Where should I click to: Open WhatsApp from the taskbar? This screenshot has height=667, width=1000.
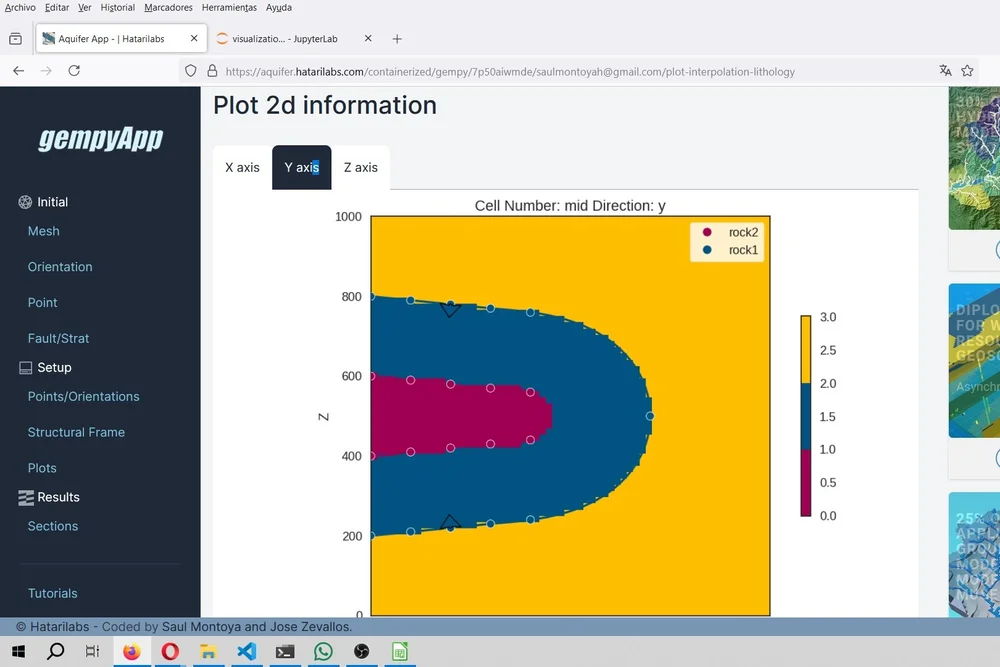click(323, 651)
